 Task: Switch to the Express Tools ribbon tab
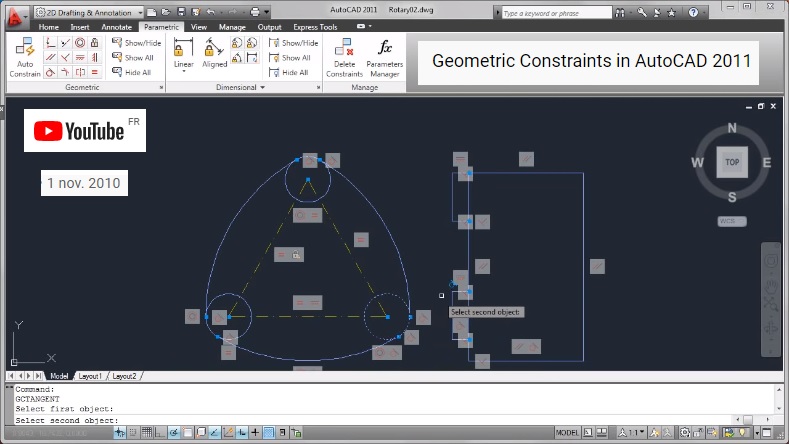click(x=315, y=27)
